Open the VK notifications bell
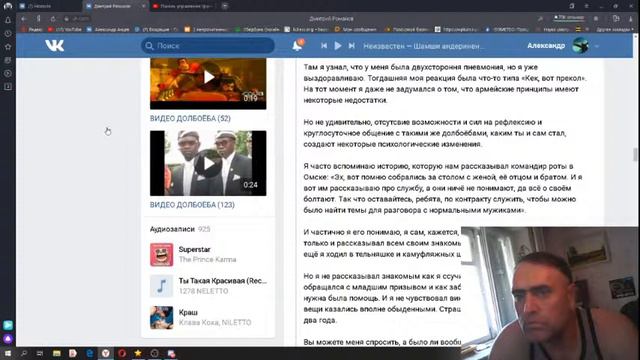The height and width of the screenshot is (360, 640). coord(298,45)
